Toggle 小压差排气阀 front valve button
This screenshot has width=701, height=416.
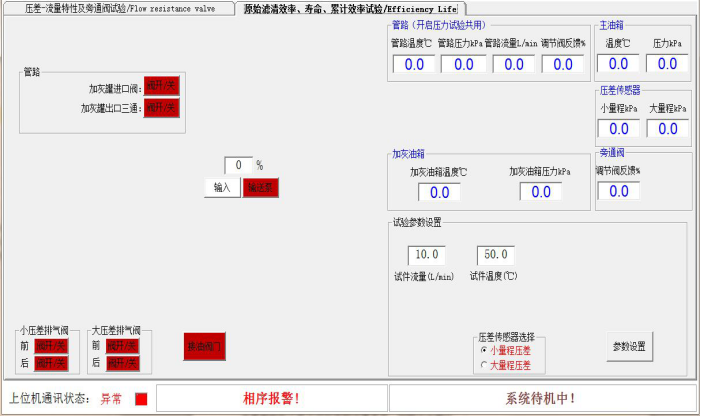pyautogui.click(x=51, y=346)
